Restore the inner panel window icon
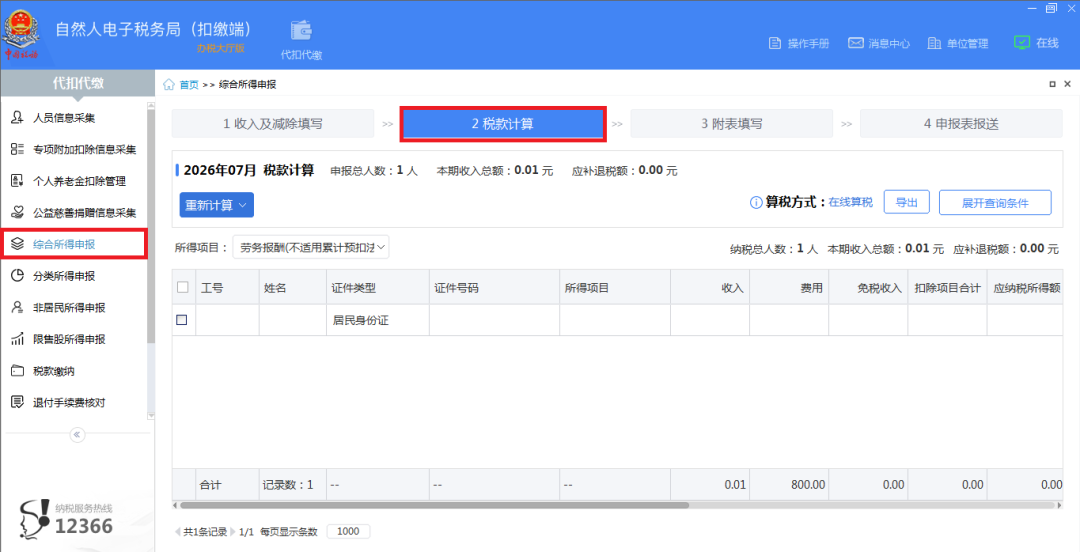The image size is (1080, 552). [x=1052, y=84]
